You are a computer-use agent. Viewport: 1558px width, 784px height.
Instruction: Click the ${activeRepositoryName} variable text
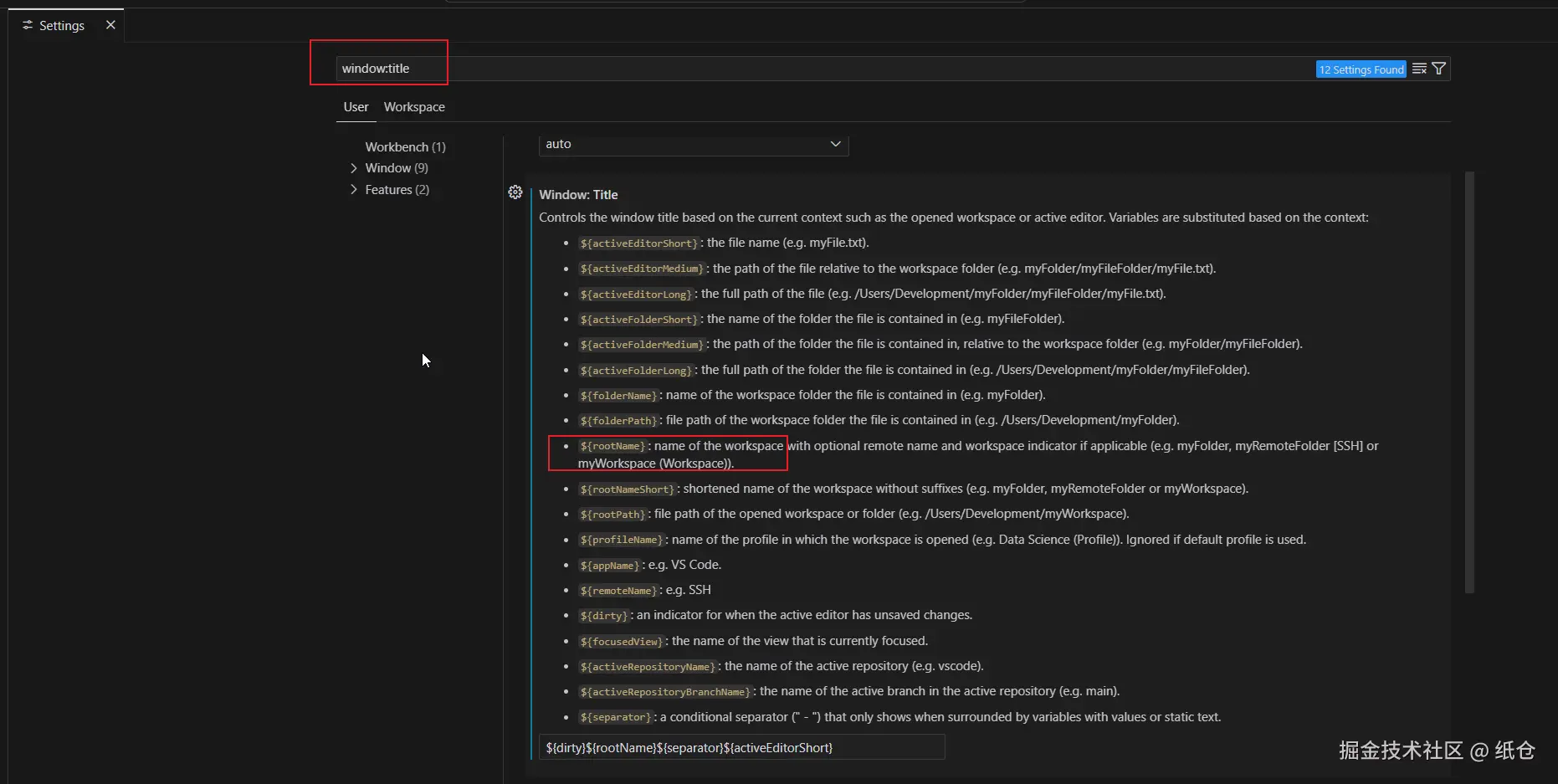(648, 667)
